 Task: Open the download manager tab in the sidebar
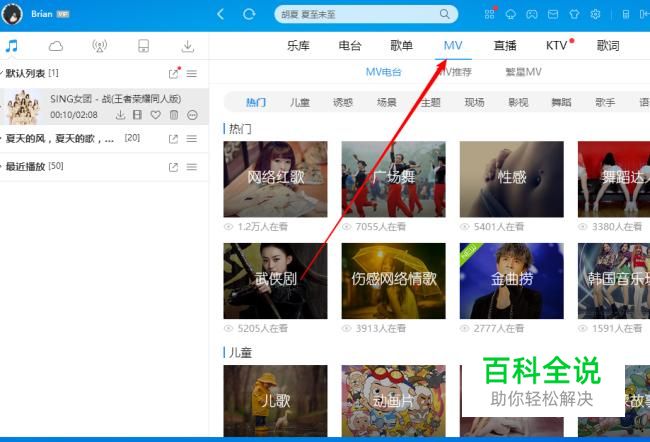tap(187, 46)
